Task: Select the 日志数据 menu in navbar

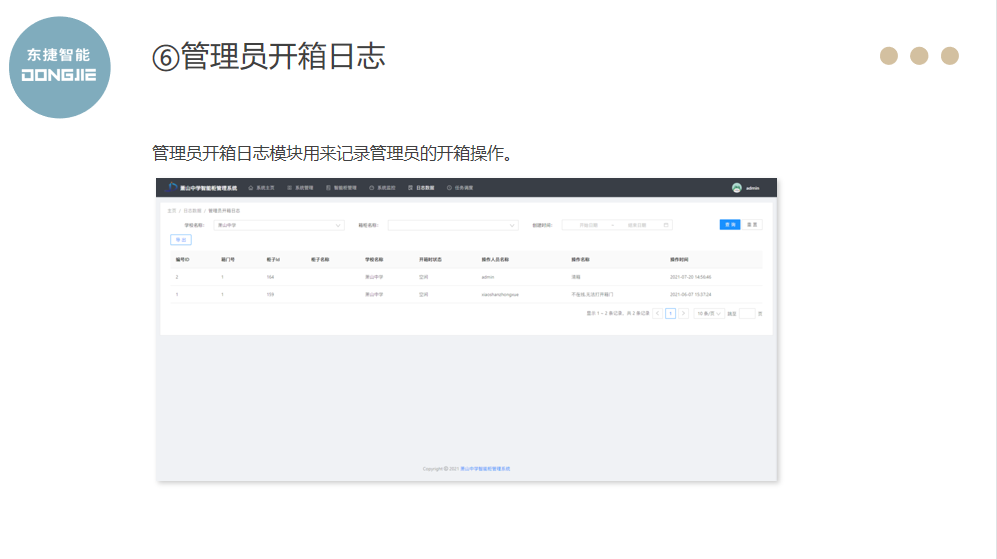Action: pos(425,187)
